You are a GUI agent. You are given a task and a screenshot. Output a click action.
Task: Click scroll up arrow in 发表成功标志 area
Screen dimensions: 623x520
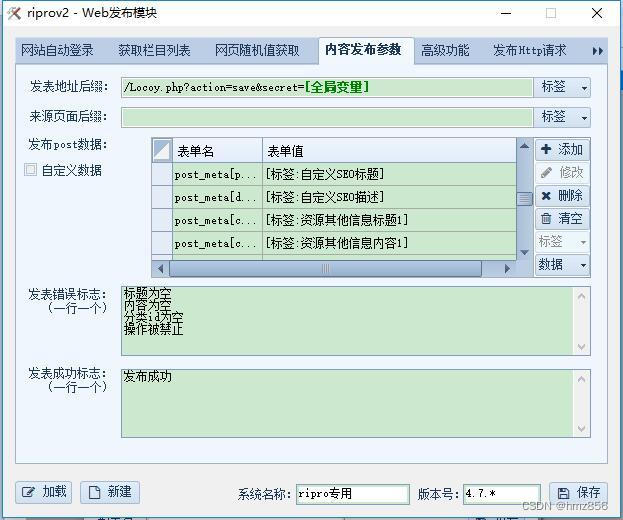(x=581, y=379)
